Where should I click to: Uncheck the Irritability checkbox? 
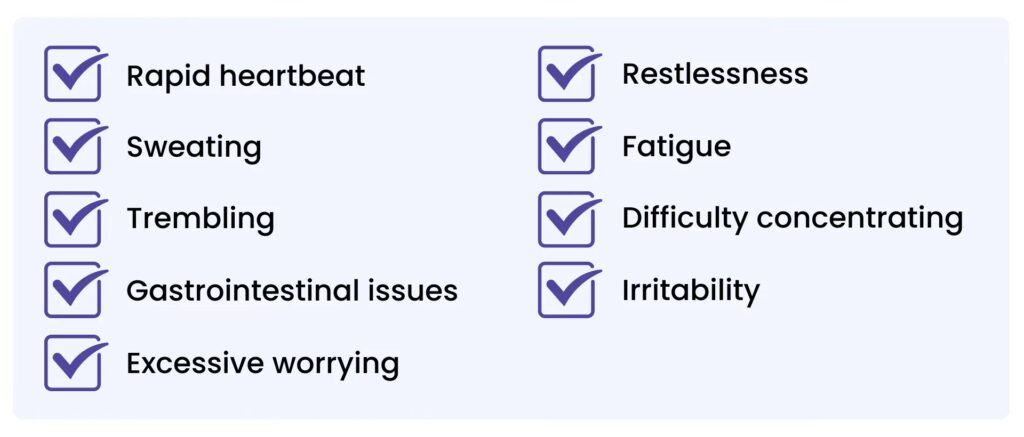(566, 291)
